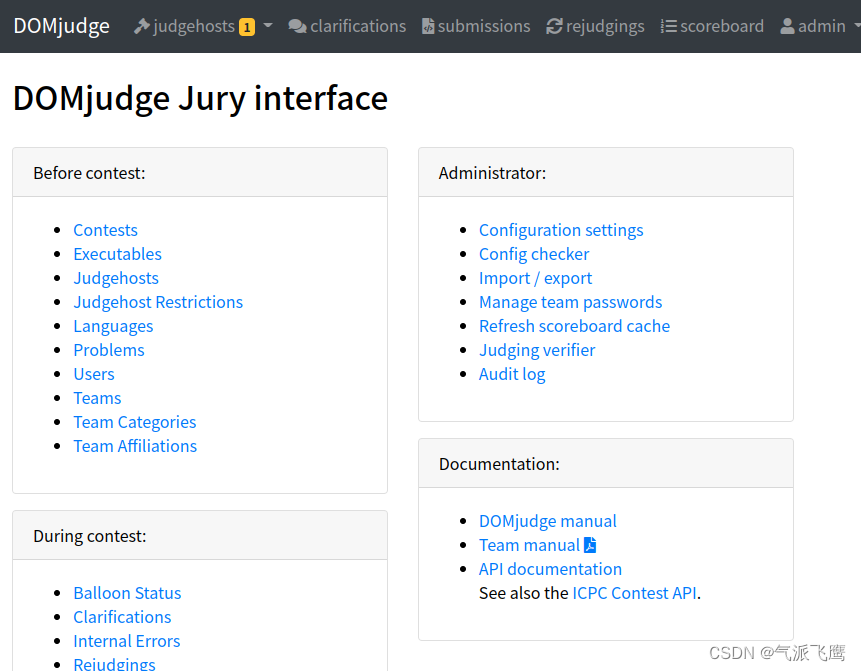Click the judgehosts count badge
The height and width of the screenshot is (671, 861).
pyautogui.click(x=246, y=26)
